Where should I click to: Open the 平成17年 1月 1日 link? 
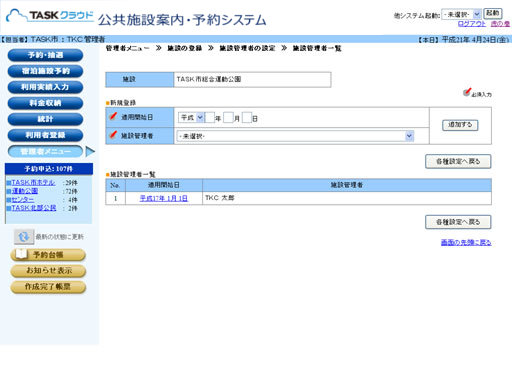[164, 198]
